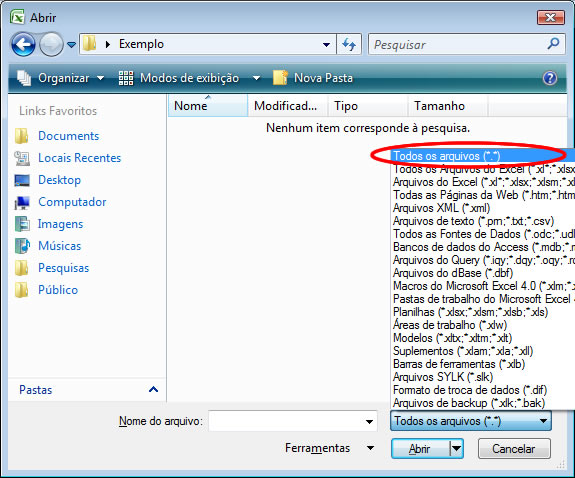575x478 pixels.
Task: Expand the Nome do arquivo dropdown arrow
Action: (x=369, y=422)
